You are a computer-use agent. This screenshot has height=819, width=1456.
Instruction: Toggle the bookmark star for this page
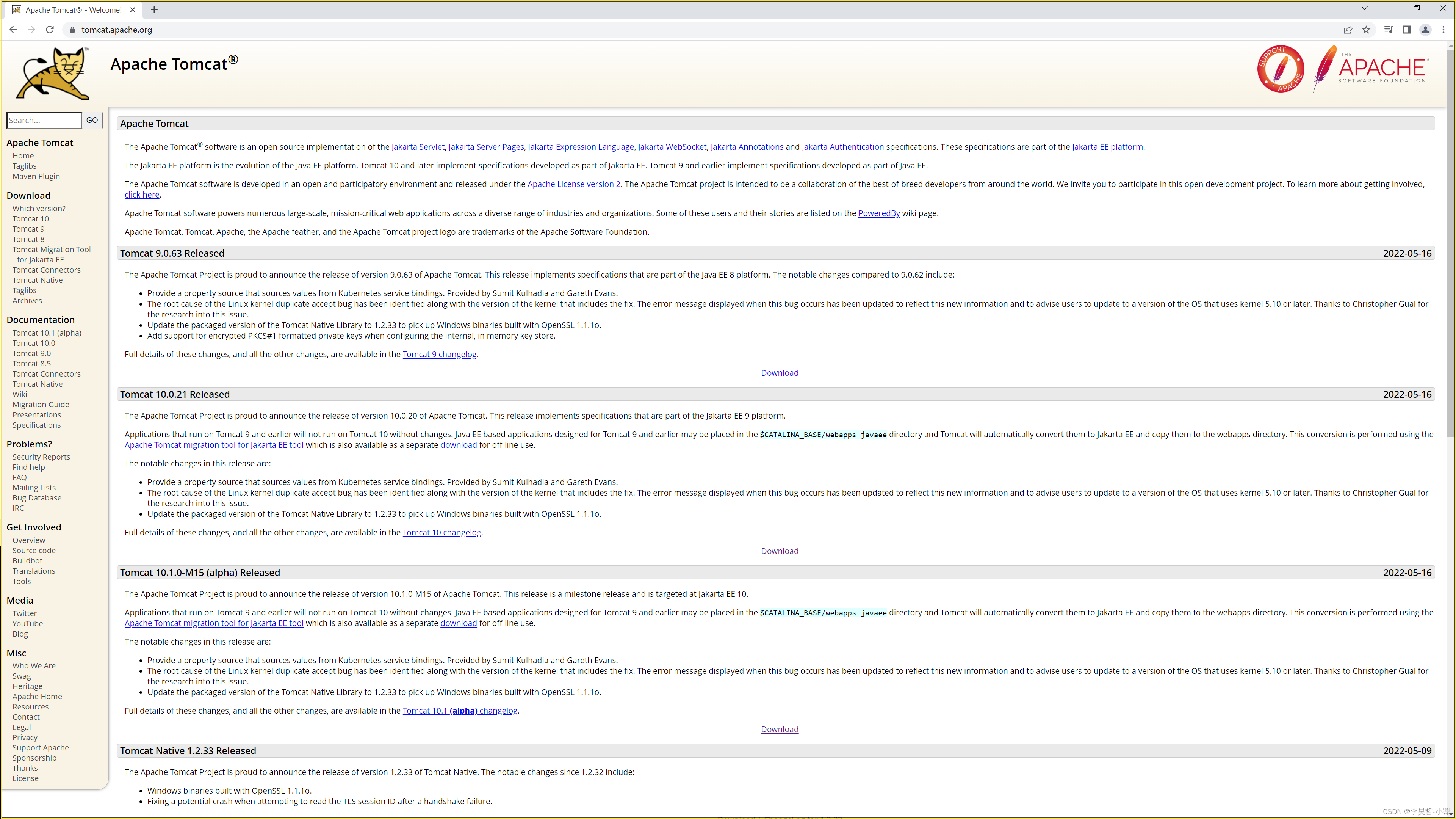point(1367,30)
